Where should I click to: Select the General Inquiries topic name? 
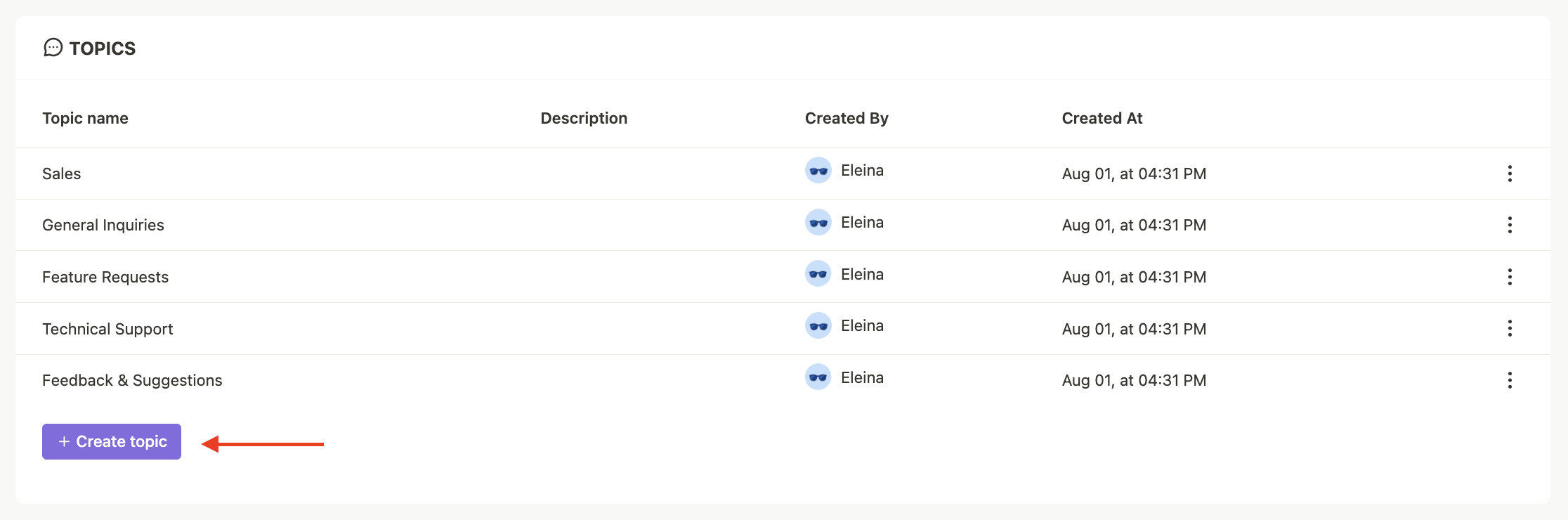point(103,225)
